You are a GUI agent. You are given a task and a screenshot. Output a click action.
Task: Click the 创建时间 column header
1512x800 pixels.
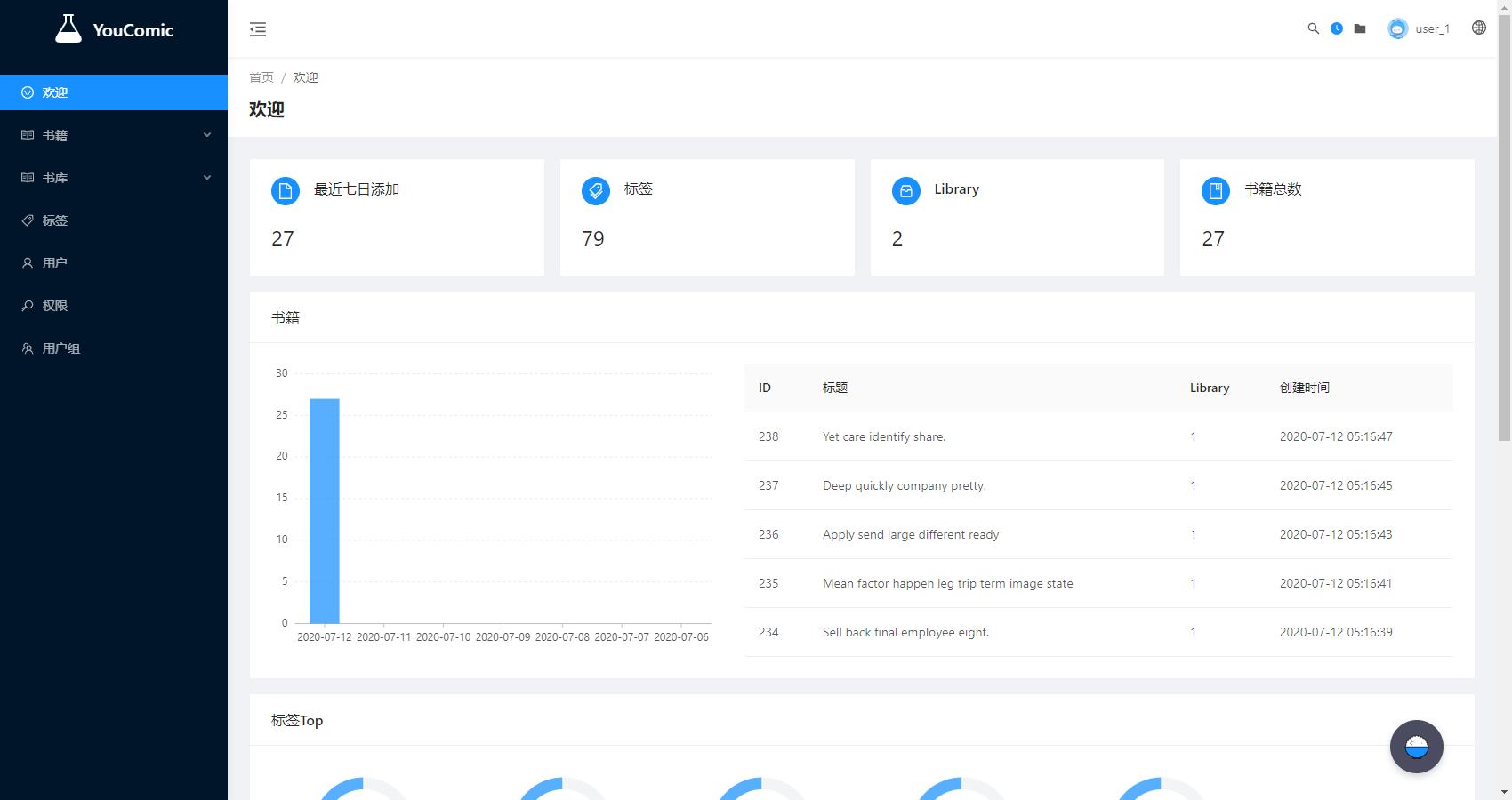(x=1305, y=388)
